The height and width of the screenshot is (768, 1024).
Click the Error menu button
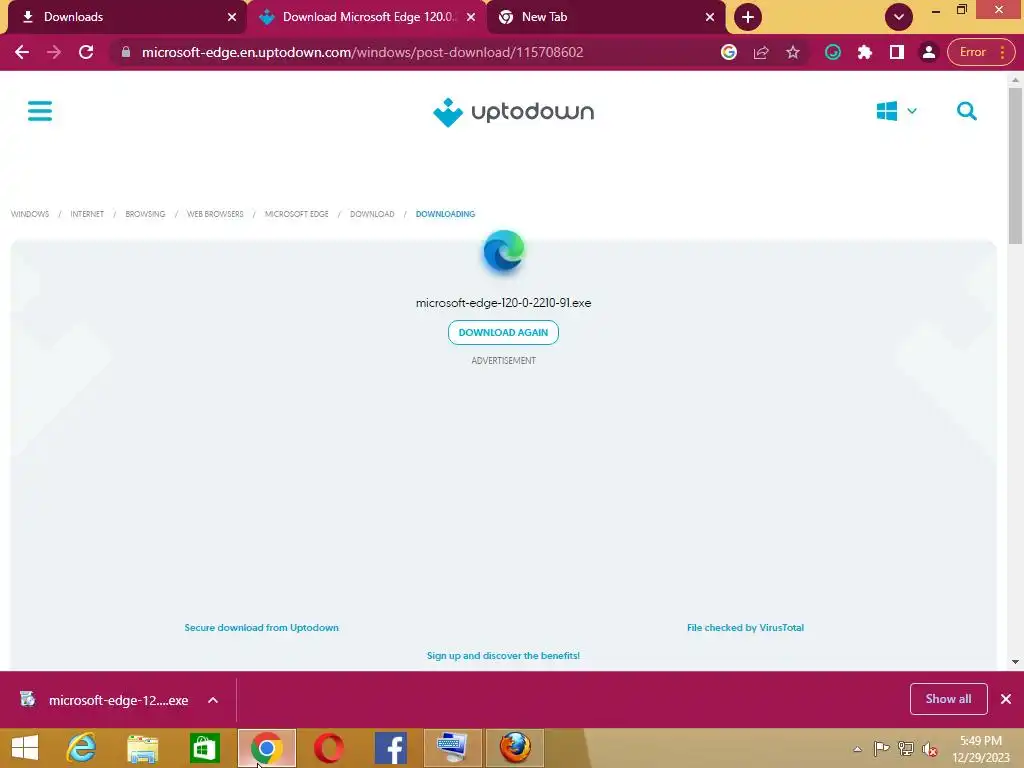click(981, 52)
